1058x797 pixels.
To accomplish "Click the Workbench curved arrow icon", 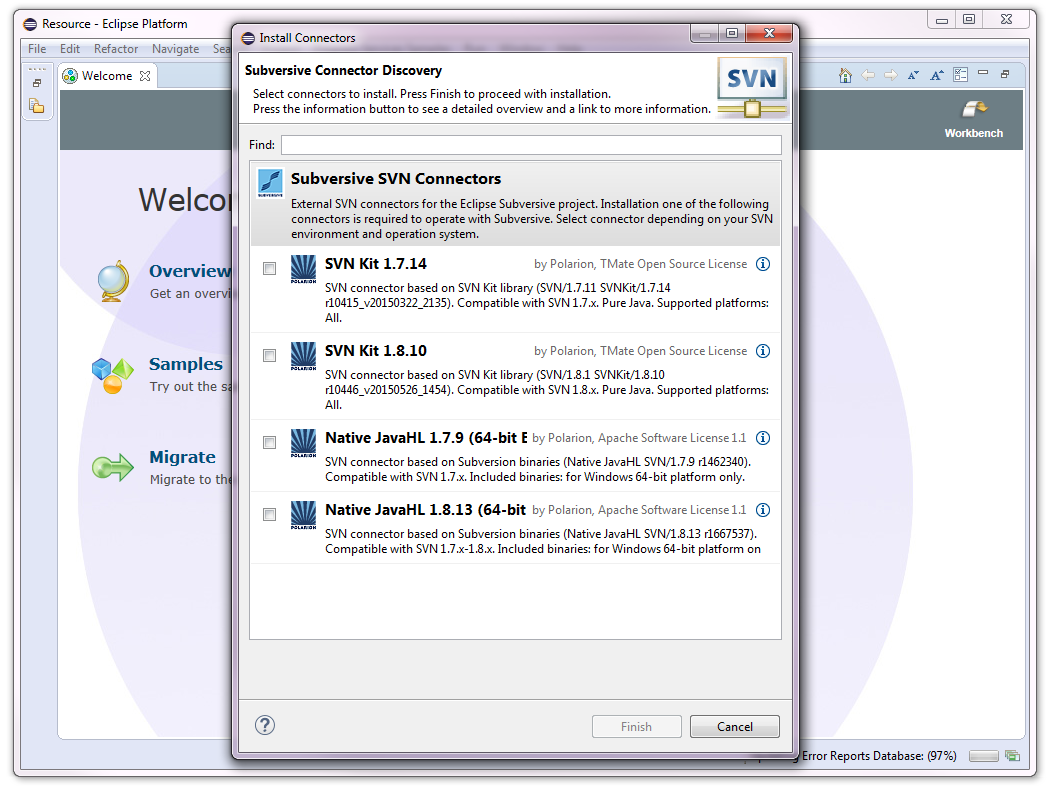I will click(974, 109).
